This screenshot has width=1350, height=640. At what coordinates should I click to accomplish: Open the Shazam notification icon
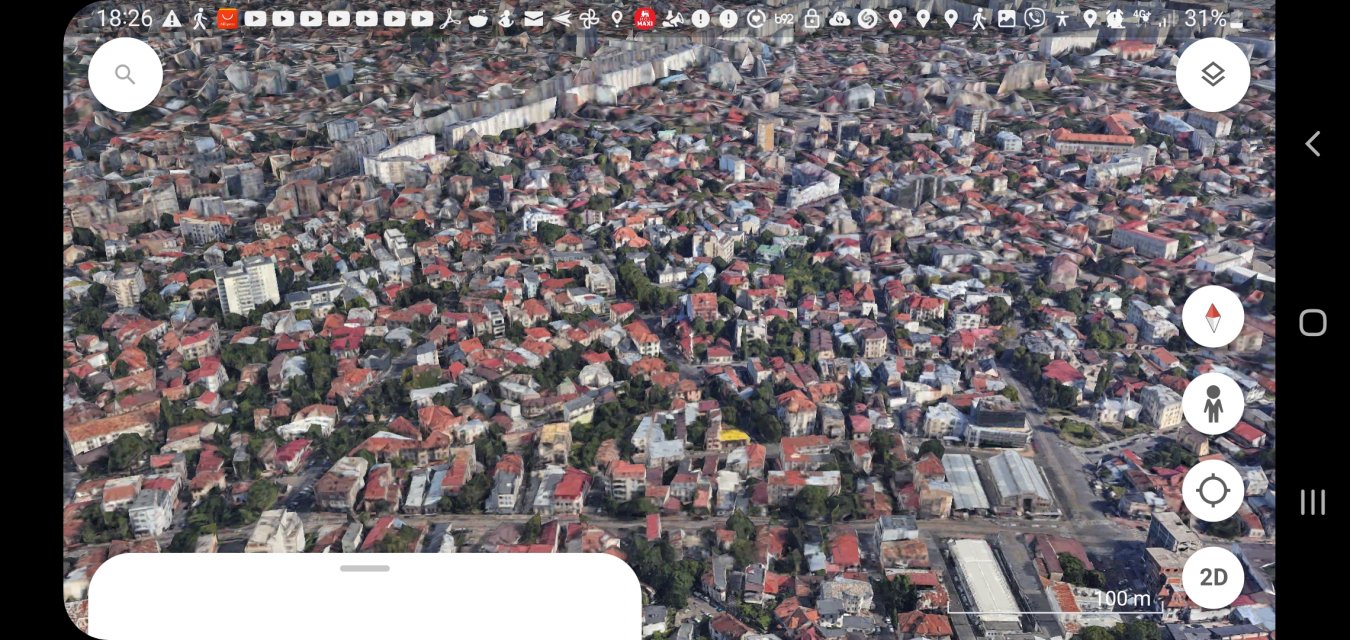[x=867, y=18]
